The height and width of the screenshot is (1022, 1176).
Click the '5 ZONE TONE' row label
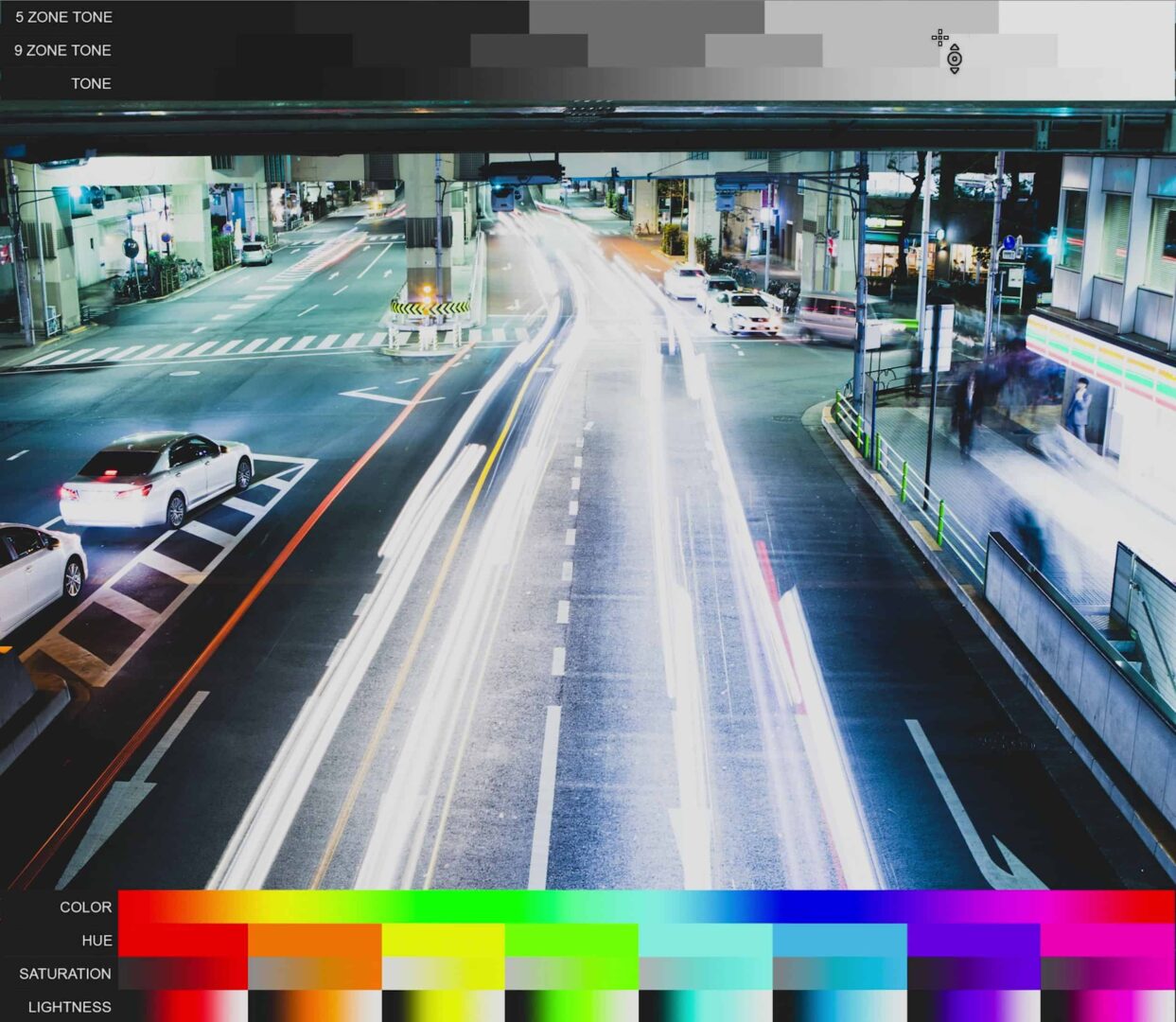pos(63,17)
